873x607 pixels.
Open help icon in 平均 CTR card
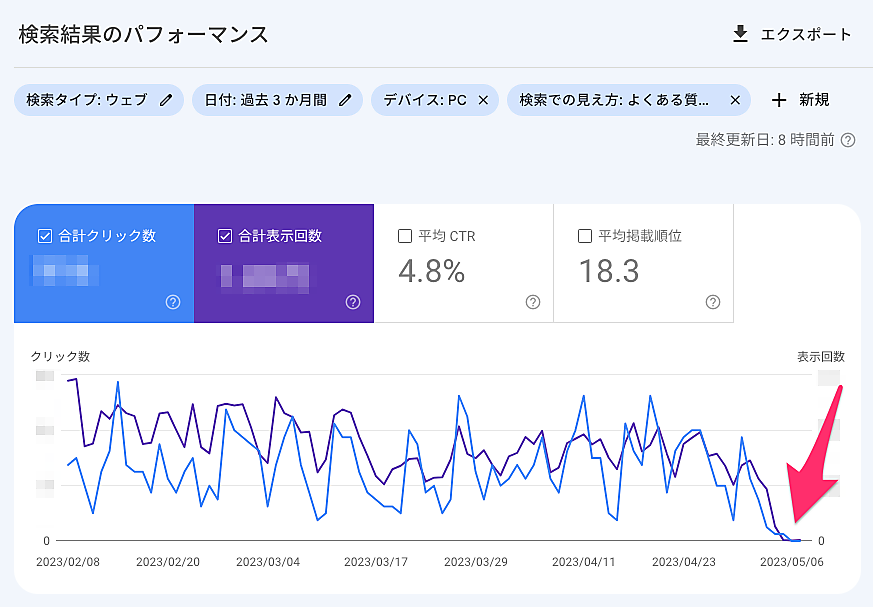click(533, 302)
